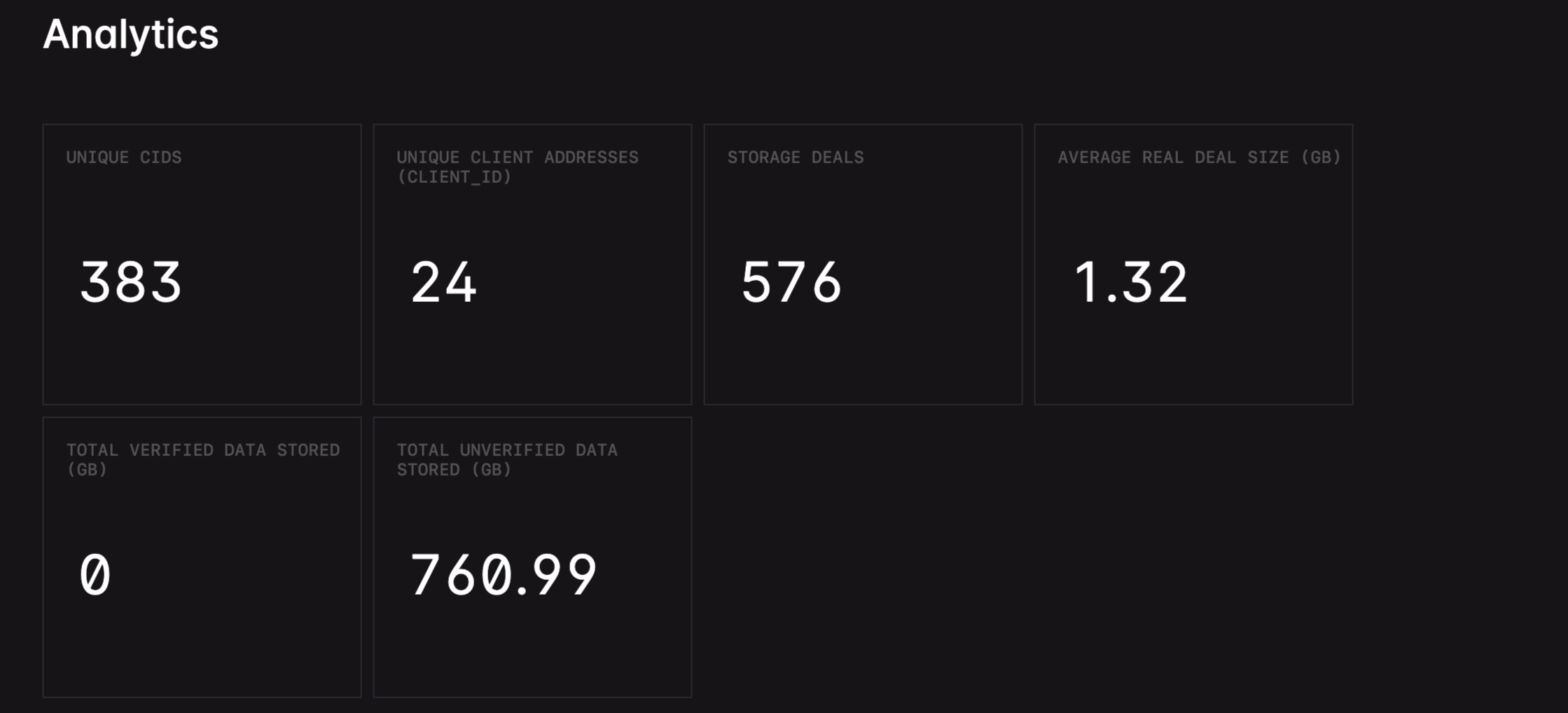1568x713 pixels.
Task: Click the Analytics page heading
Action: click(x=130, y=34)
